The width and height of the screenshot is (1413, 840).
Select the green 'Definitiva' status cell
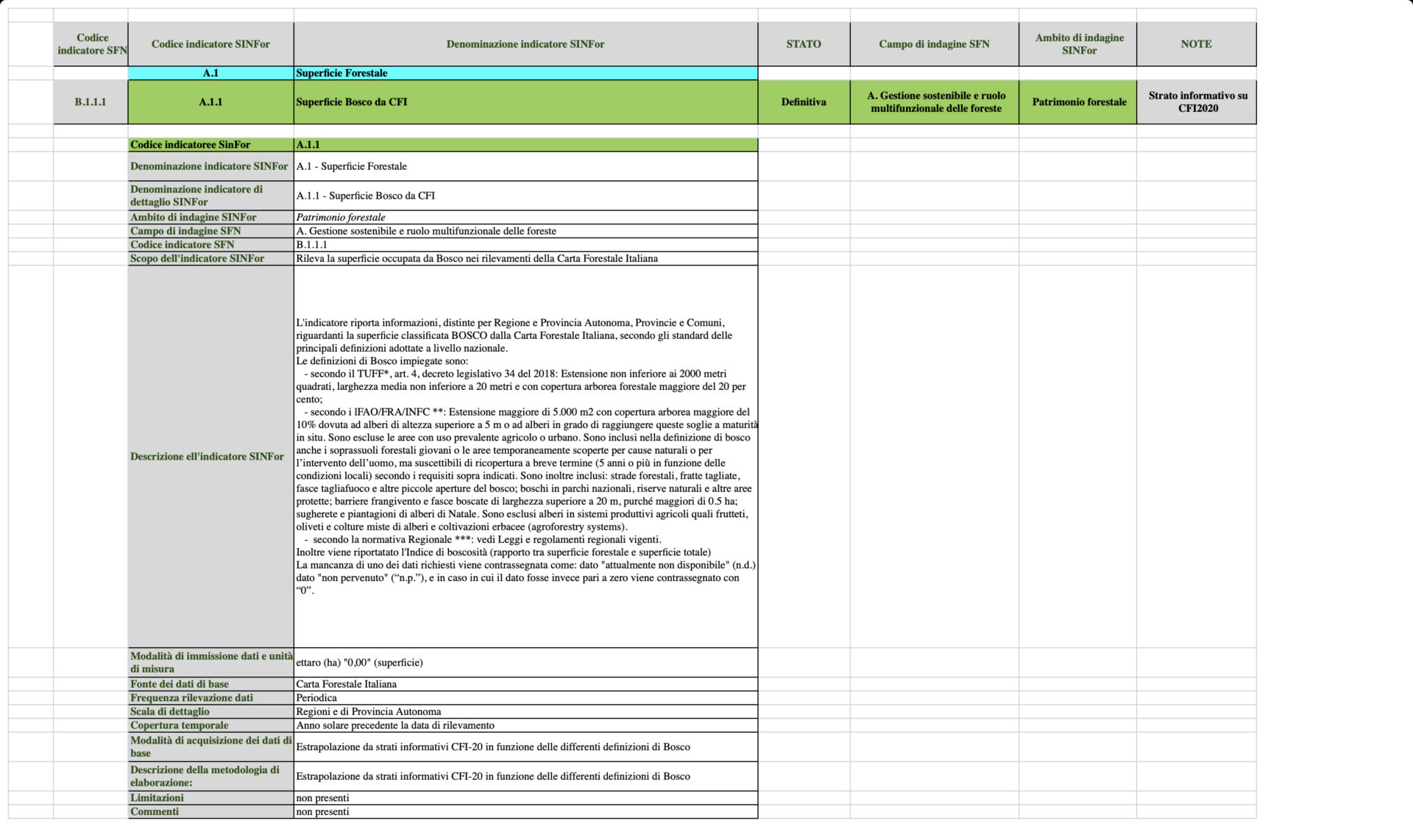(x=804, y=102)
